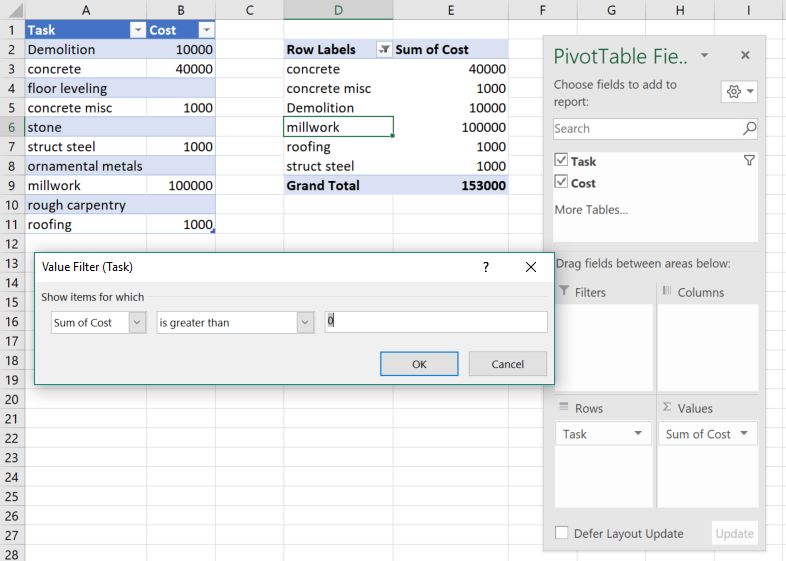This screenshot has height=561, width=786.
Task: Close the PivotTable Fields pane
Action: point(745,55)
